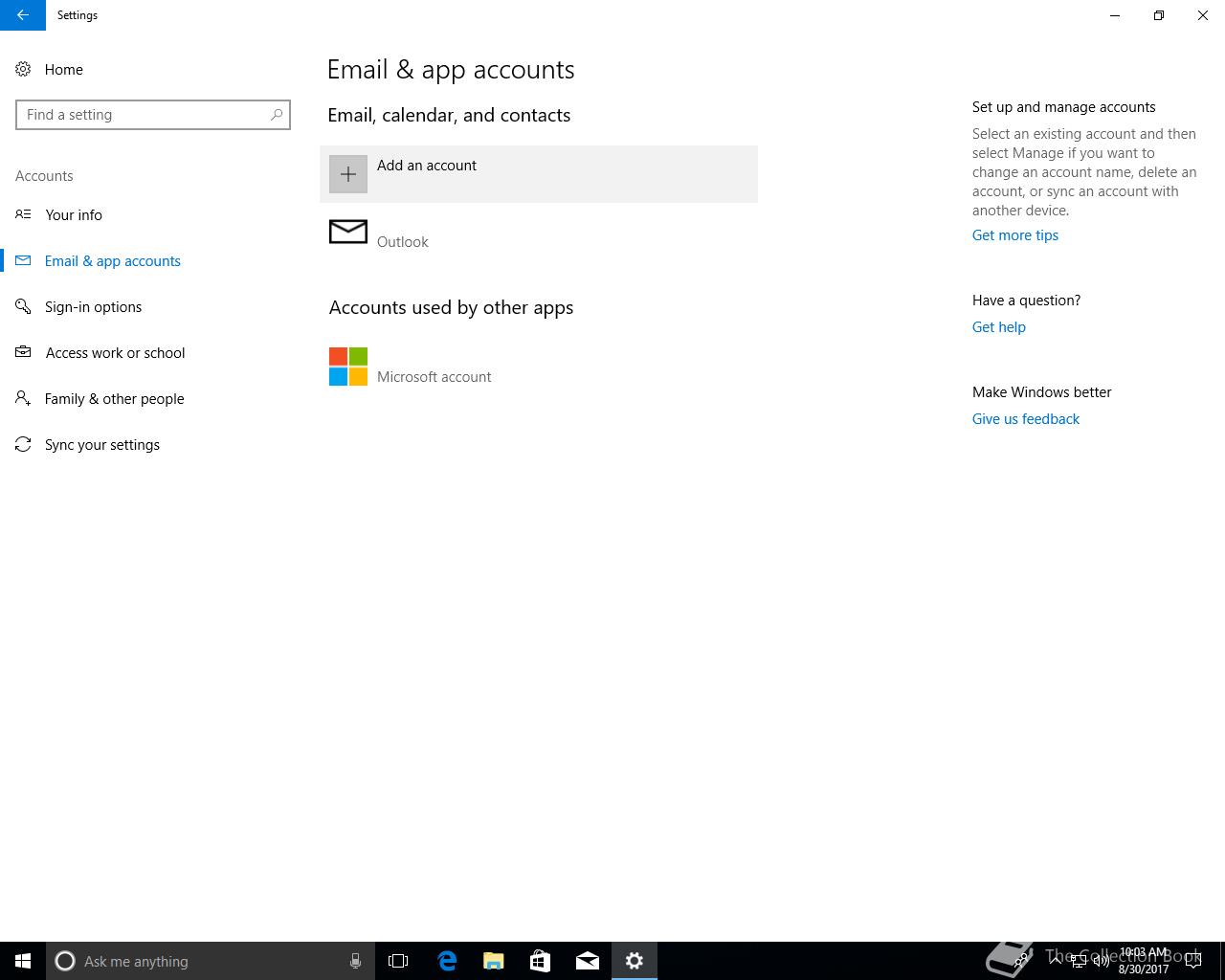The width and height of the screenshot is (1225, 980).
Task: Open the taskbar clock and date
Action: pyautogui.click(x=1144, y=961)
